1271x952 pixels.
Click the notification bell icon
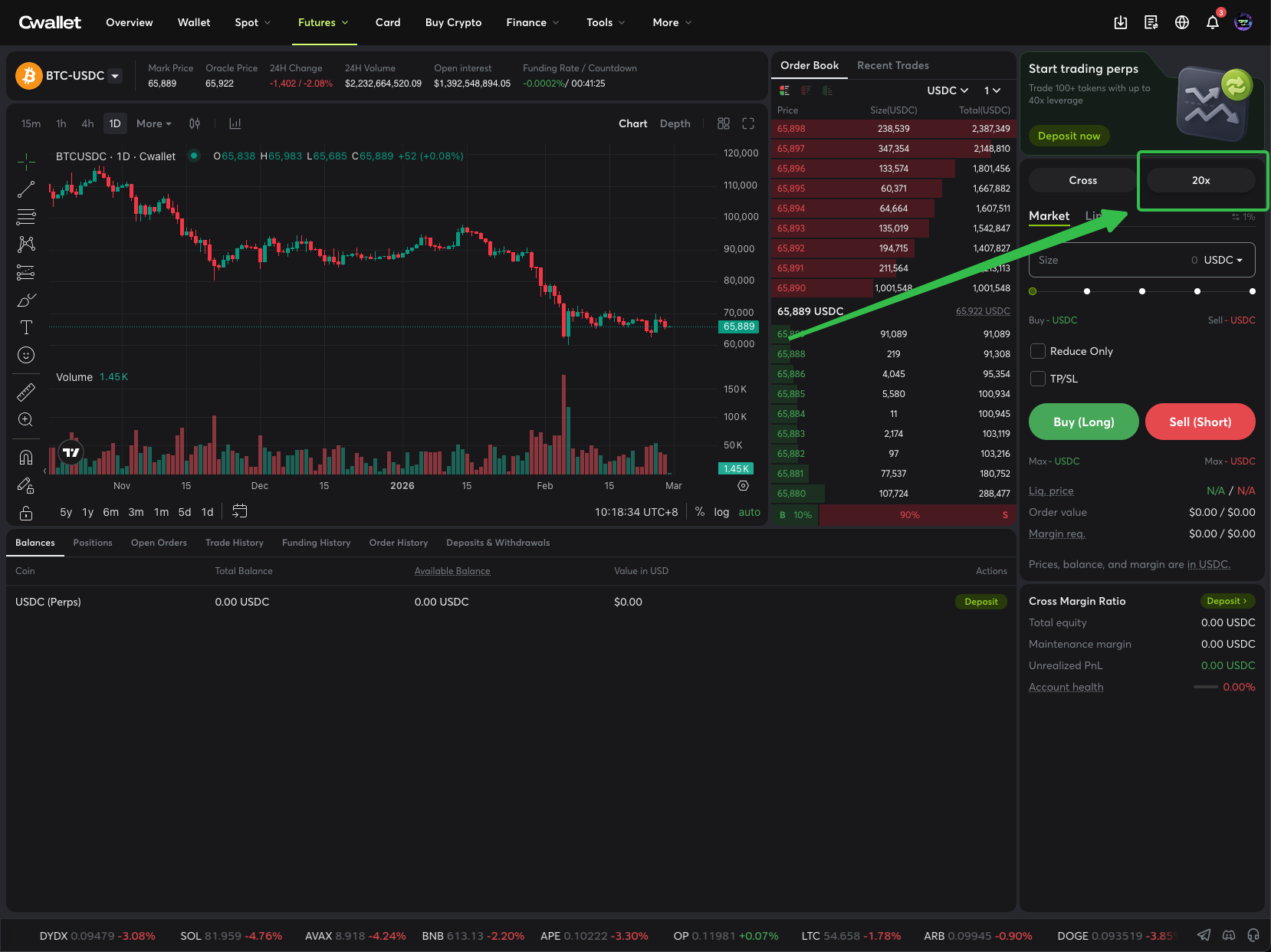1212,23
